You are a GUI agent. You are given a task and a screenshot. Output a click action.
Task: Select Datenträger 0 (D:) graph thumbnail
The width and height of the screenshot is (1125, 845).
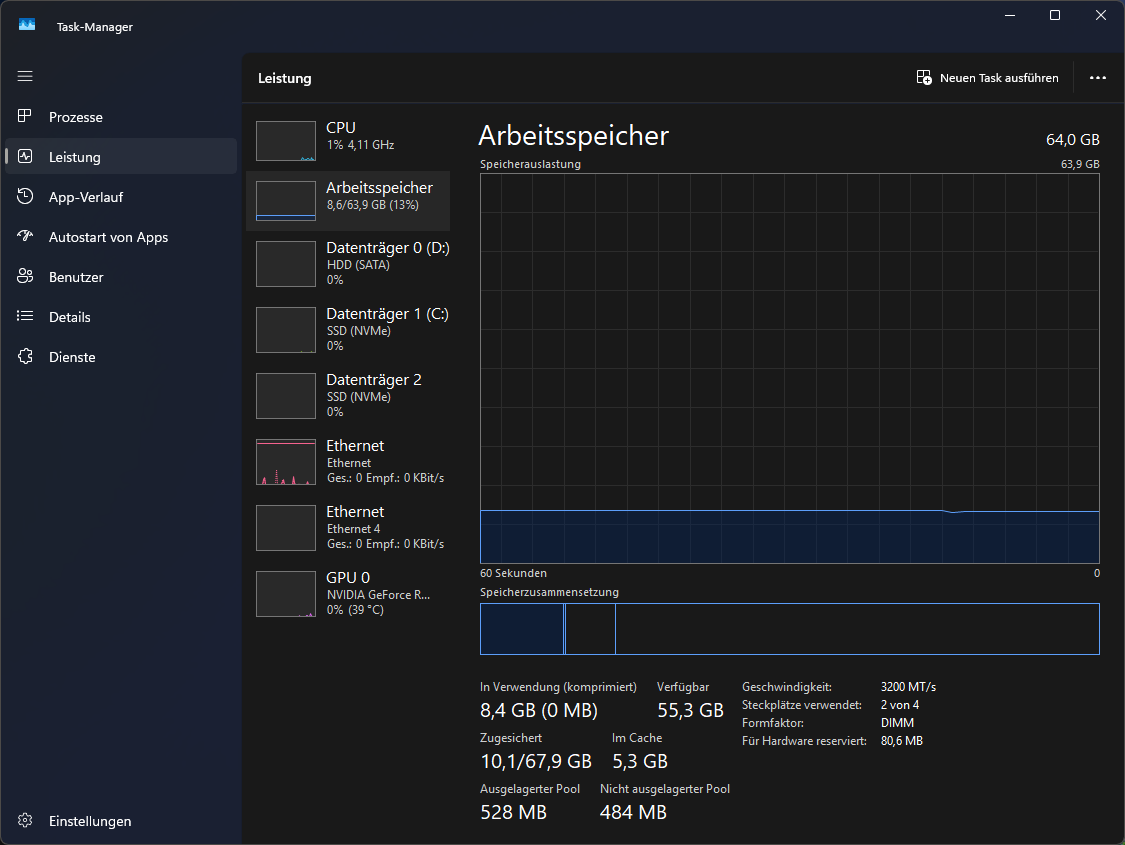pyautogui.click(x=286, y=264)
